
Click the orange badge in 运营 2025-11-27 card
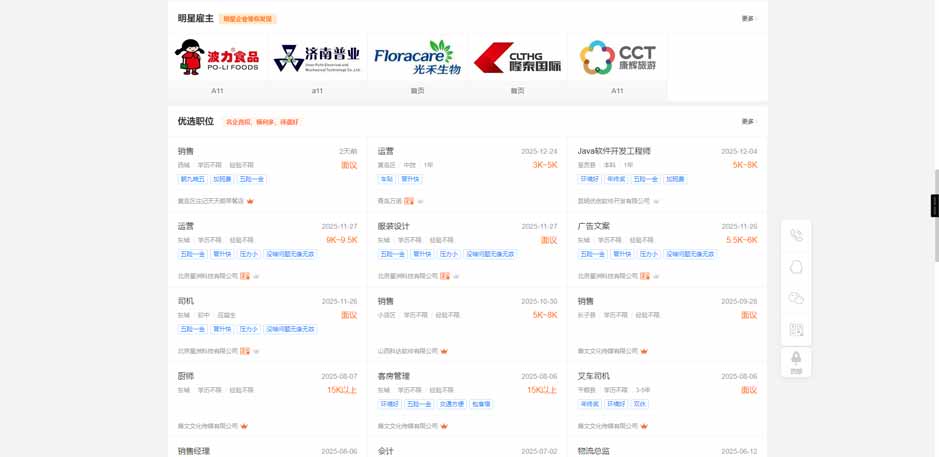(245, 276)
